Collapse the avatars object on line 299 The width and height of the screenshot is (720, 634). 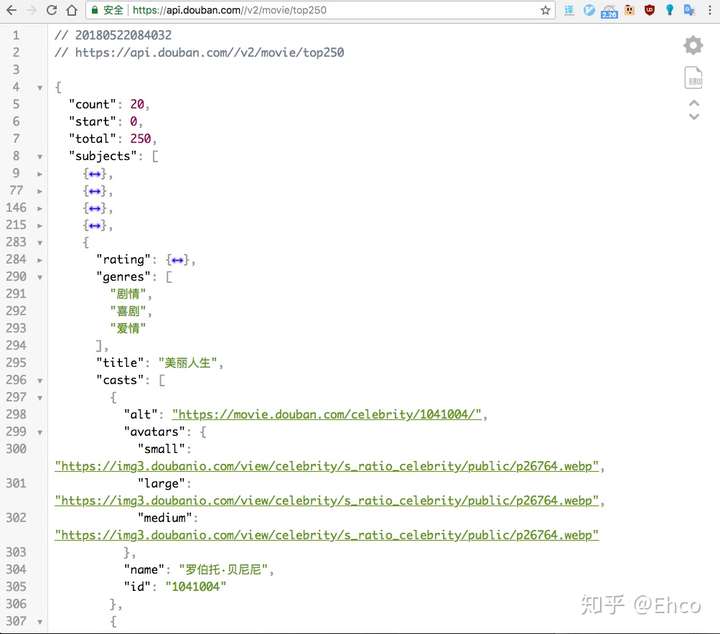click(x=40, y=432)
